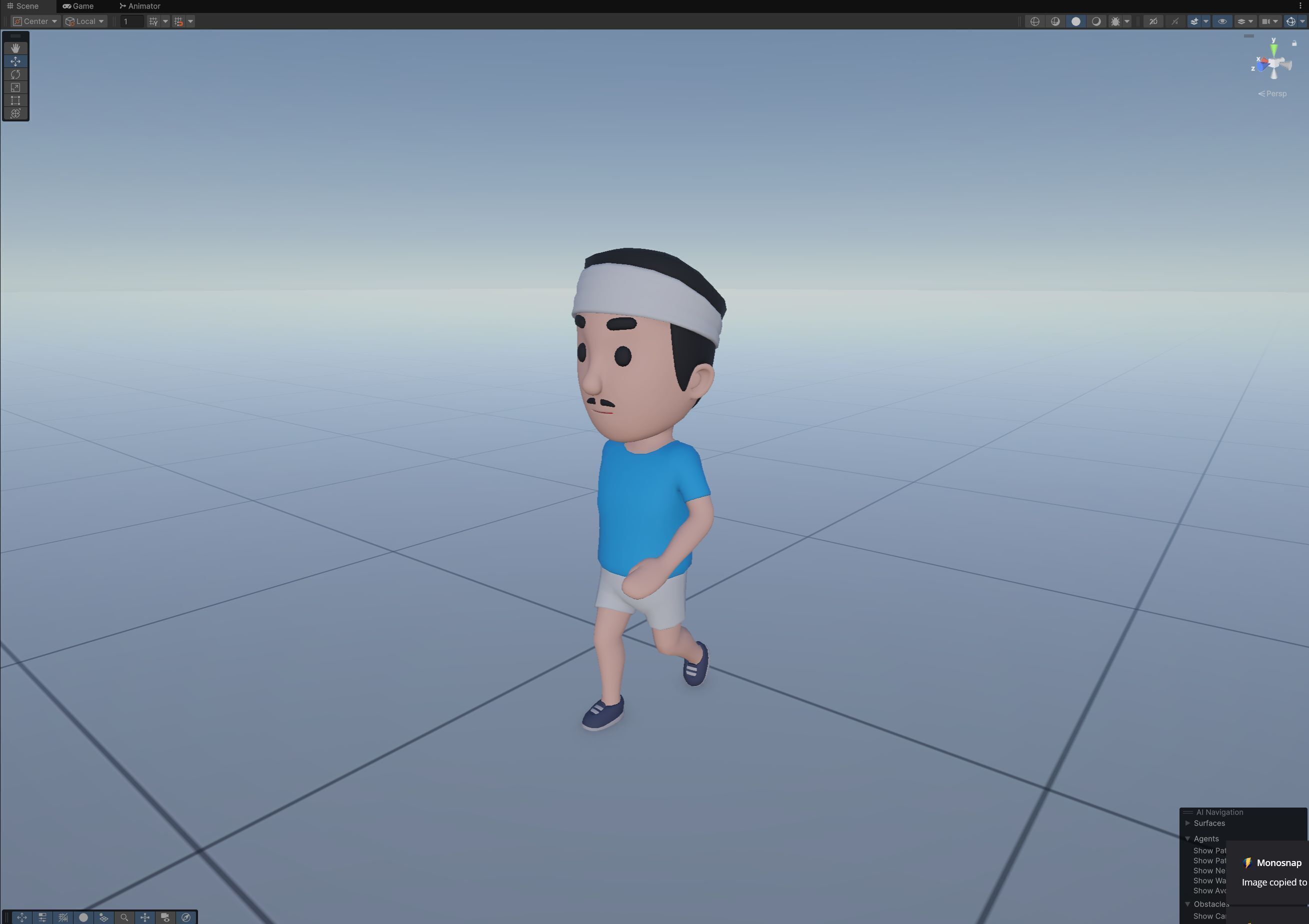The width and height of the screenshot is (1309, 924).
Task: Click the bottom overlay four-way arrow icon
Action: tap(145, 917)
